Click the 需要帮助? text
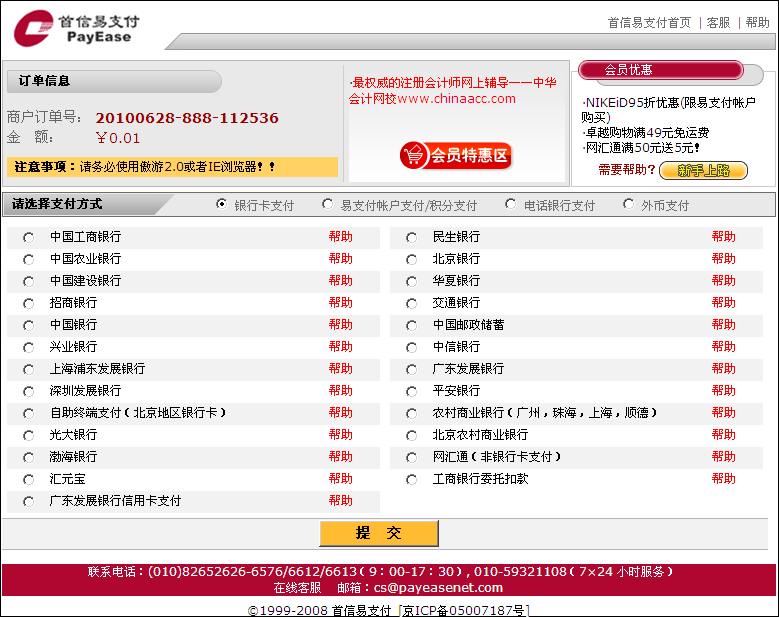The width and height of the screenshot is (779, 617). point(626,170)
